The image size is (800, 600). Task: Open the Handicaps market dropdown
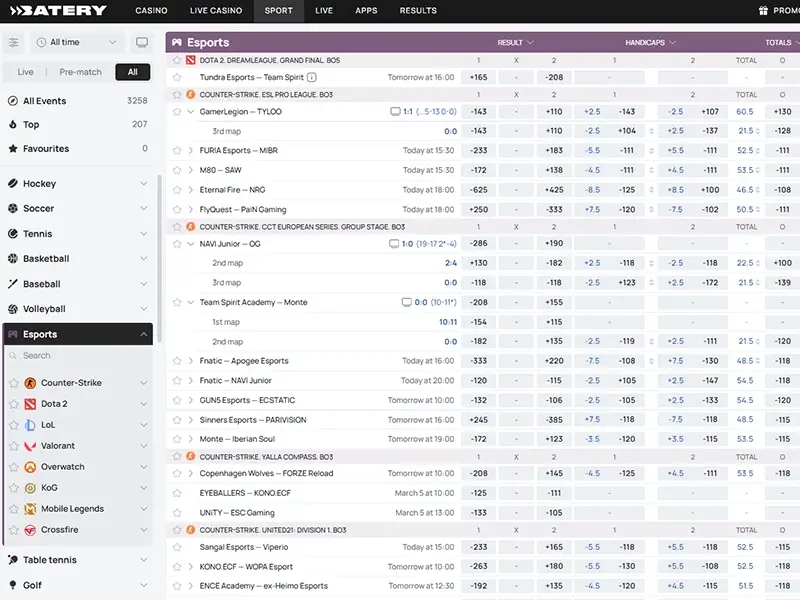pos(651,43)
